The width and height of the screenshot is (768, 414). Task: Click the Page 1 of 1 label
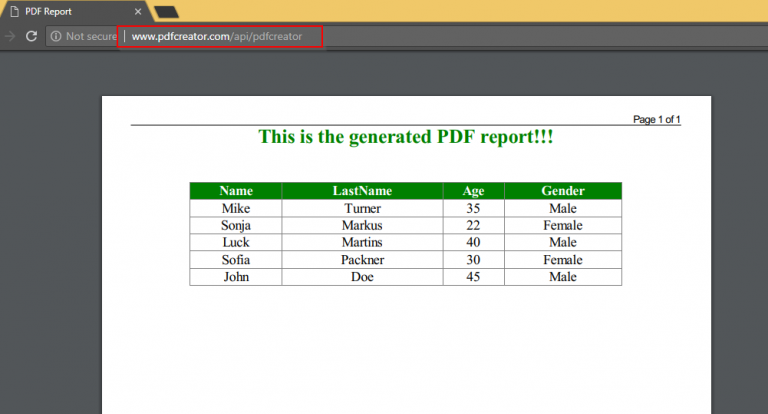tap(656, 119)
